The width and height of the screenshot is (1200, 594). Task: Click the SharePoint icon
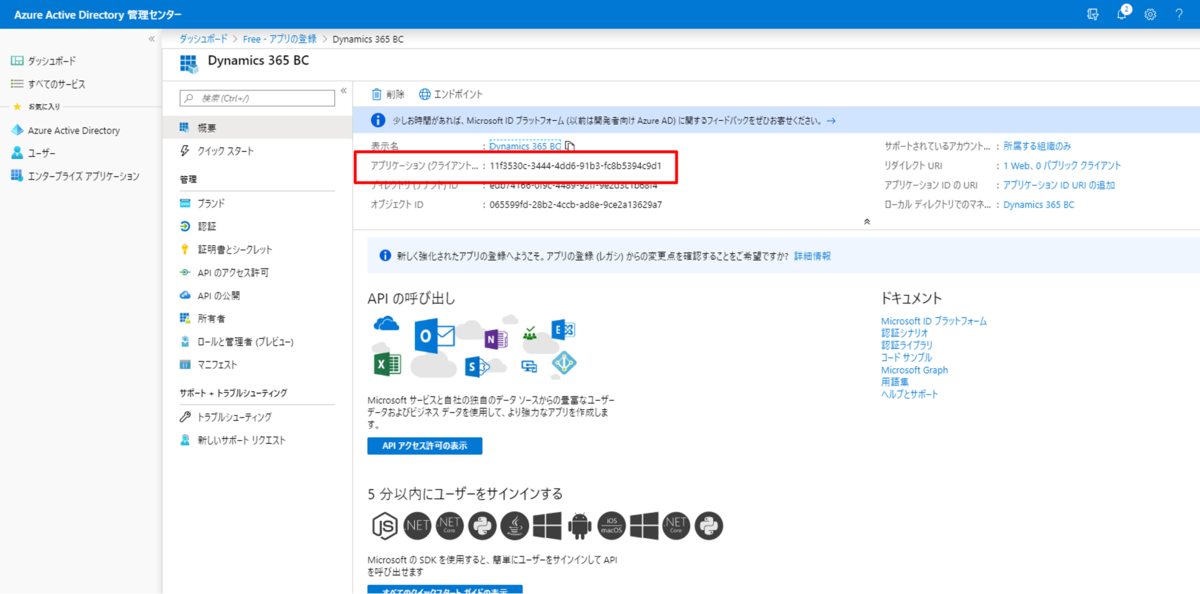point(475,366)
